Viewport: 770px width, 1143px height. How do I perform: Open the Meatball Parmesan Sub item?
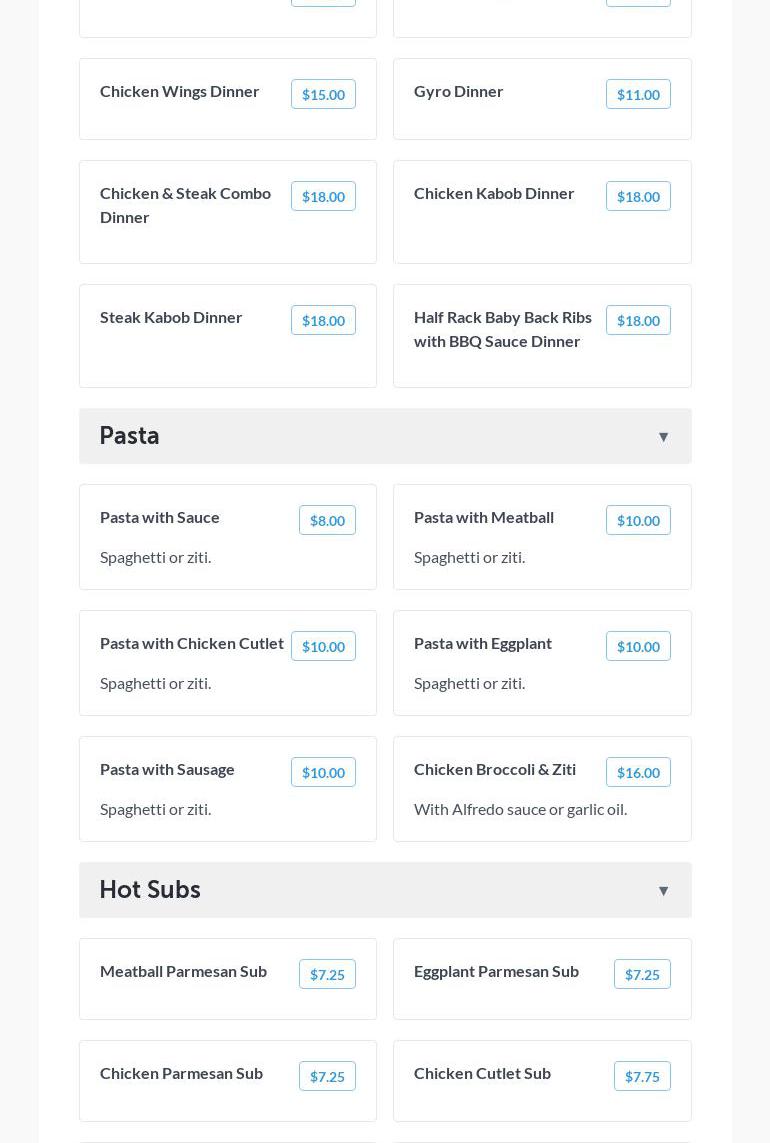pyautogui.click(x=183, y=971)
